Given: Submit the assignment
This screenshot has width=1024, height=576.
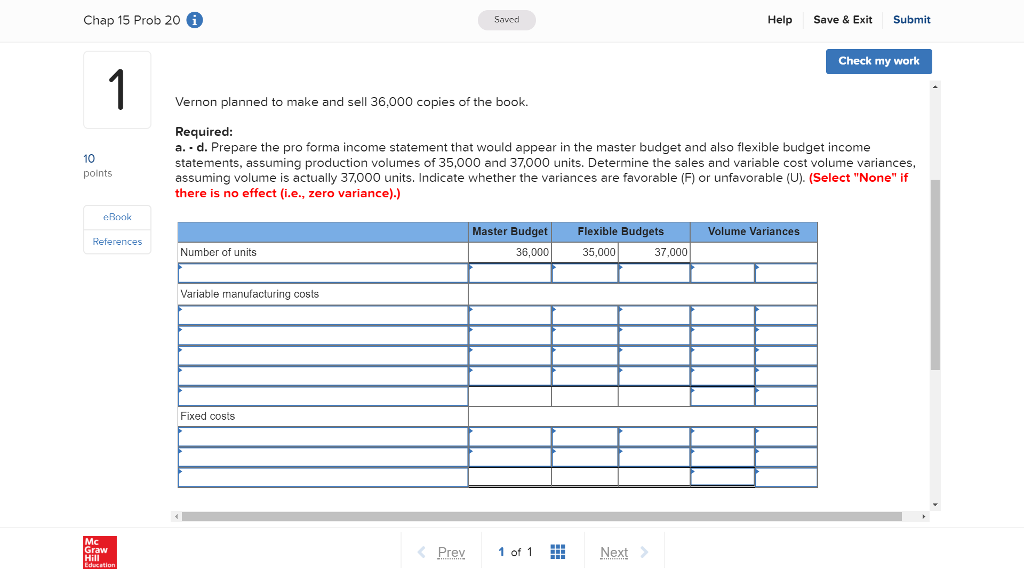Looking at the screenshot, I should (x=911, y=19).
